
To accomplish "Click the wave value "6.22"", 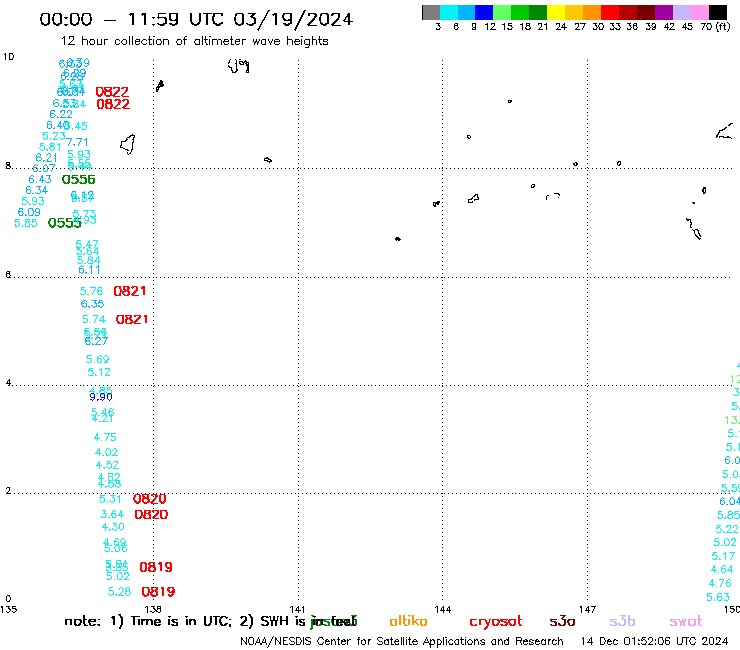I will (x=61, y=114).
